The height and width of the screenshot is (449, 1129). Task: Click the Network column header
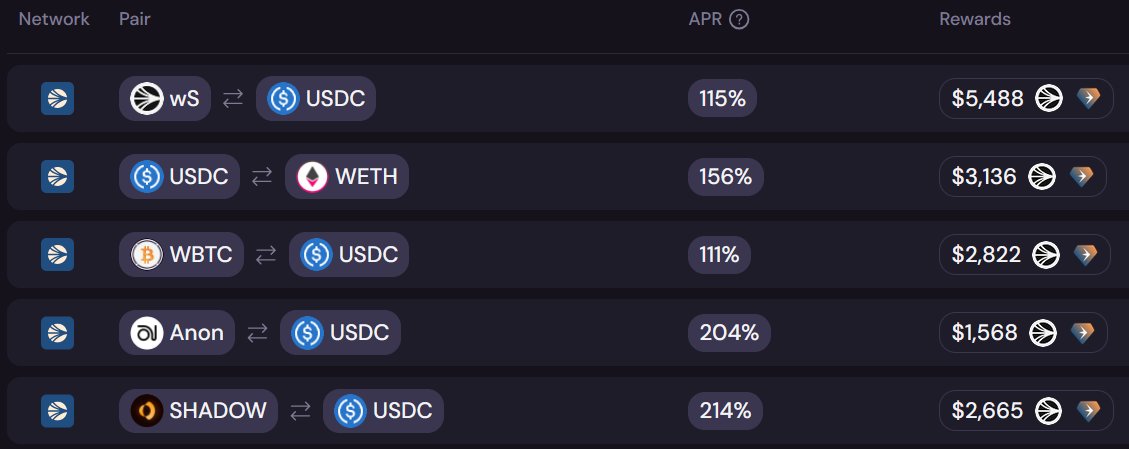[54, 19]
